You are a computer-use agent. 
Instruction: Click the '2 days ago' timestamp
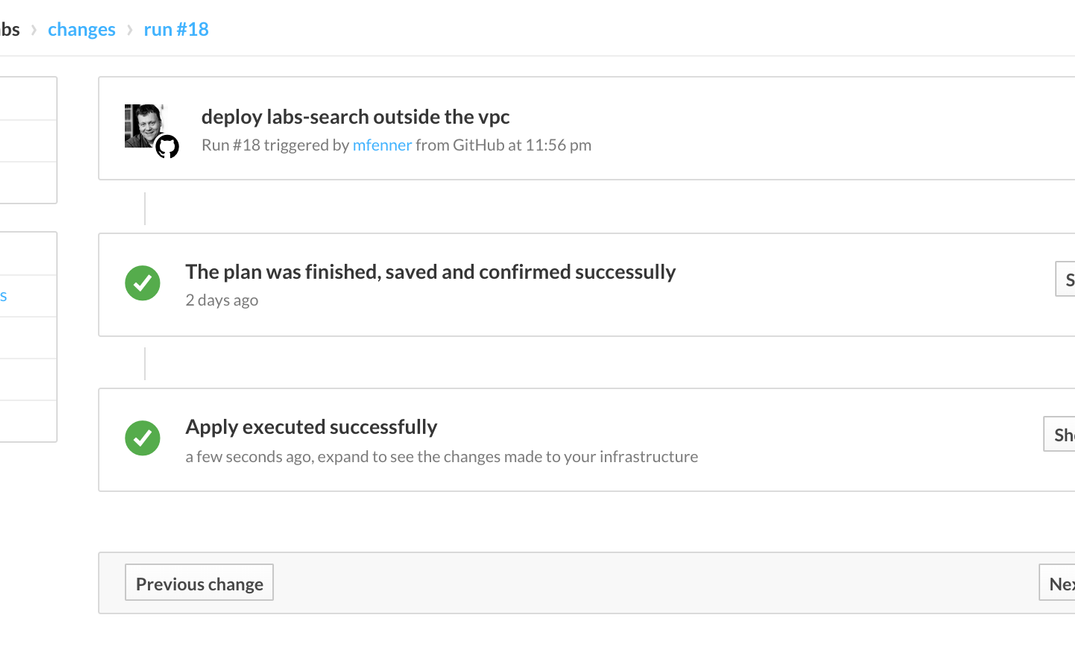[222, 300]
